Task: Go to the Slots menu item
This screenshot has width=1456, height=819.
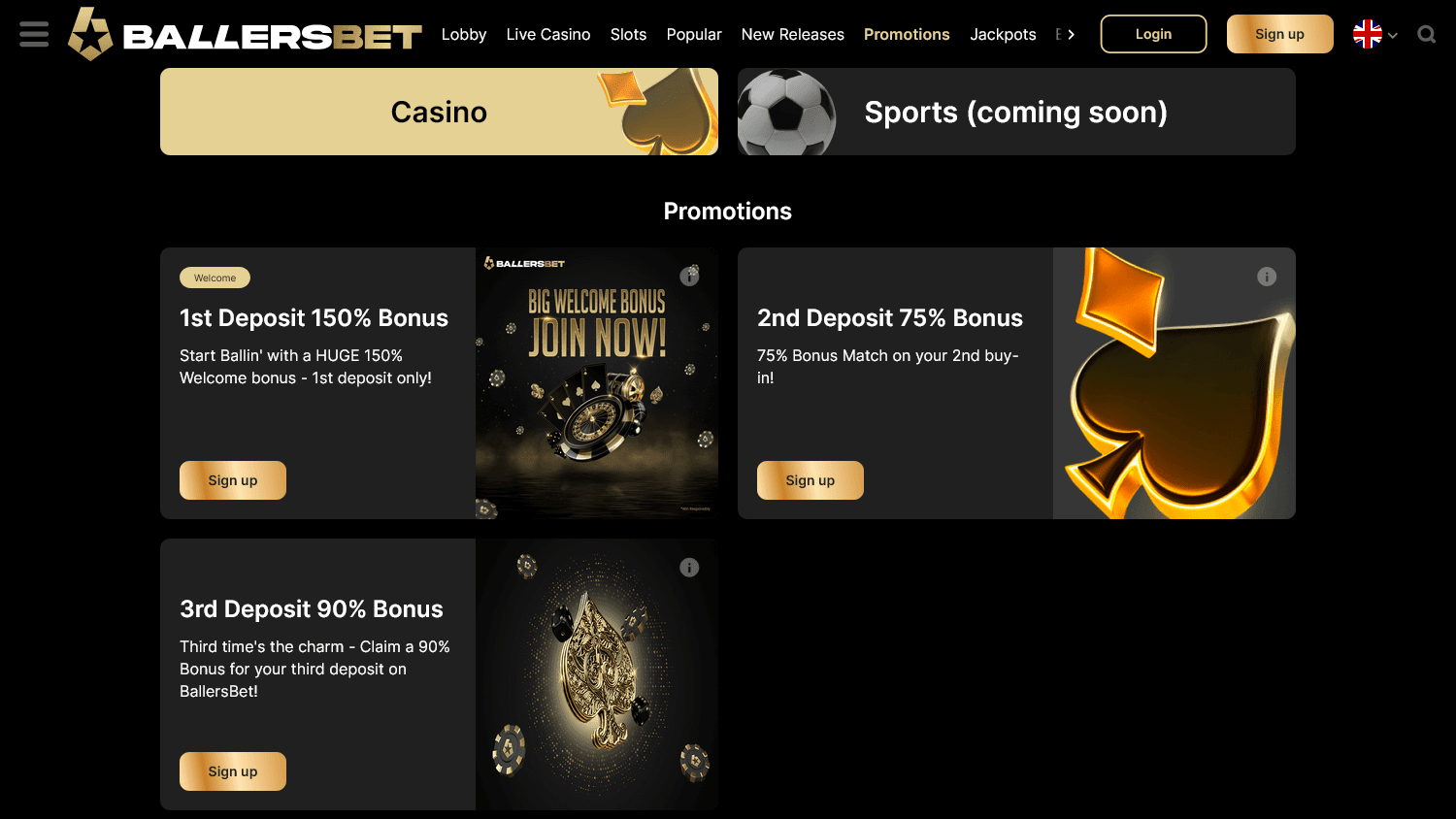Action: pos(628,34)
